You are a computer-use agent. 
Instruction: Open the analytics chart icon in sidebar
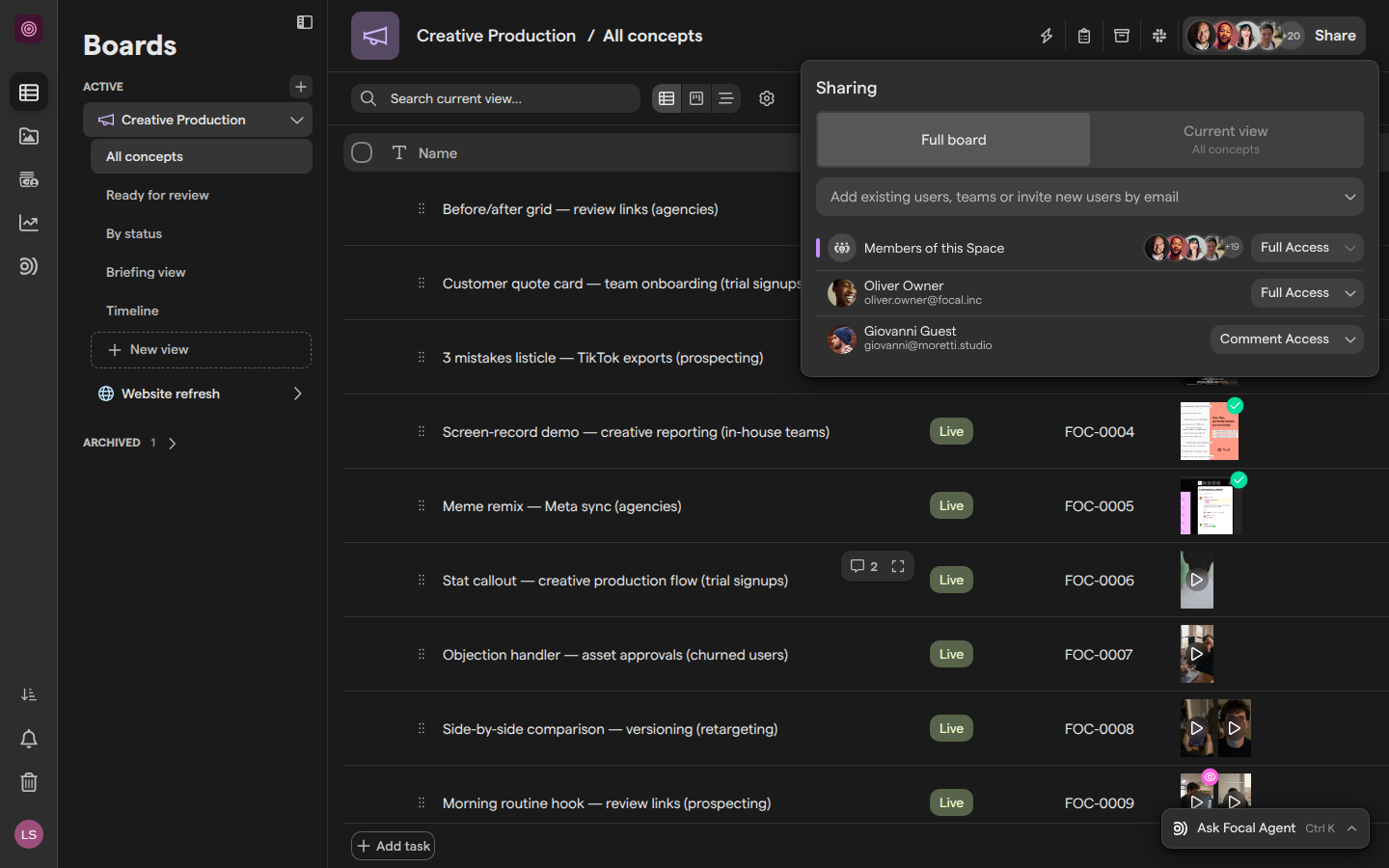click(x=29, y=223)
